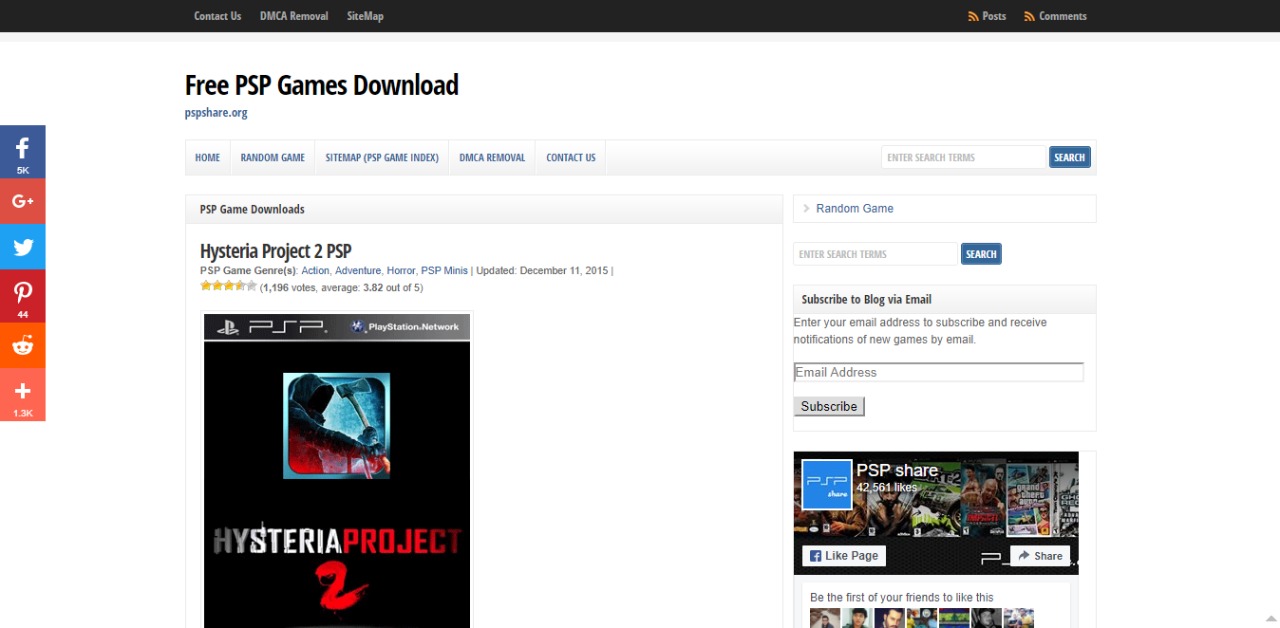Click the sidebar SEARCH button
Screen dimensions: 1280x628
(x=981, y=254)
